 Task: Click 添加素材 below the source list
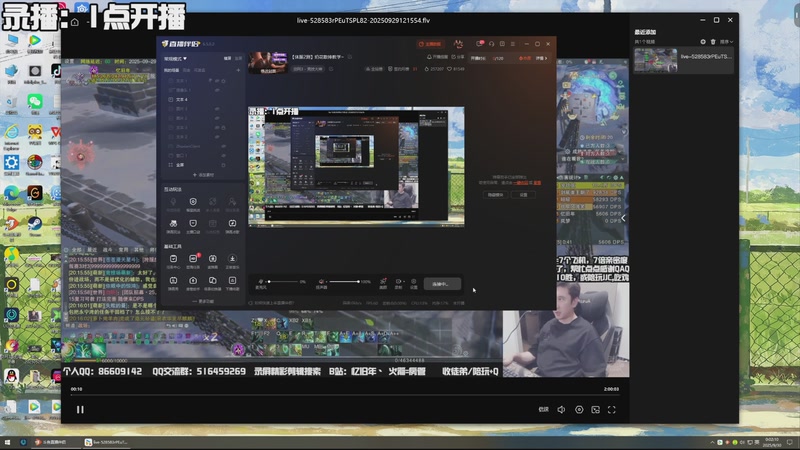click(203, 175)
